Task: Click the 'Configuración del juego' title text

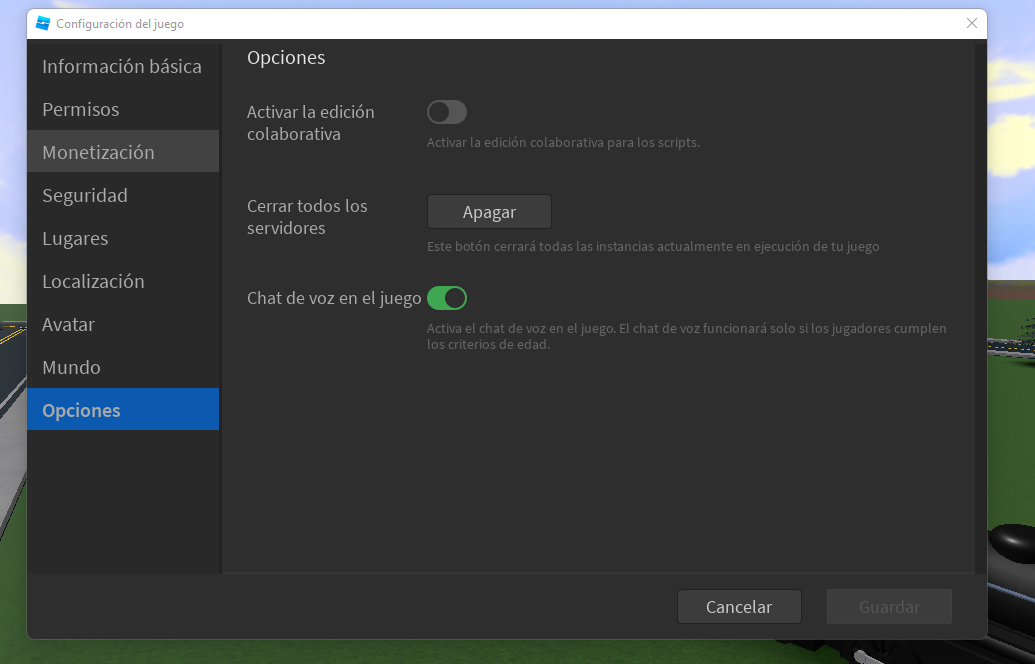Action: pos(120,24)
